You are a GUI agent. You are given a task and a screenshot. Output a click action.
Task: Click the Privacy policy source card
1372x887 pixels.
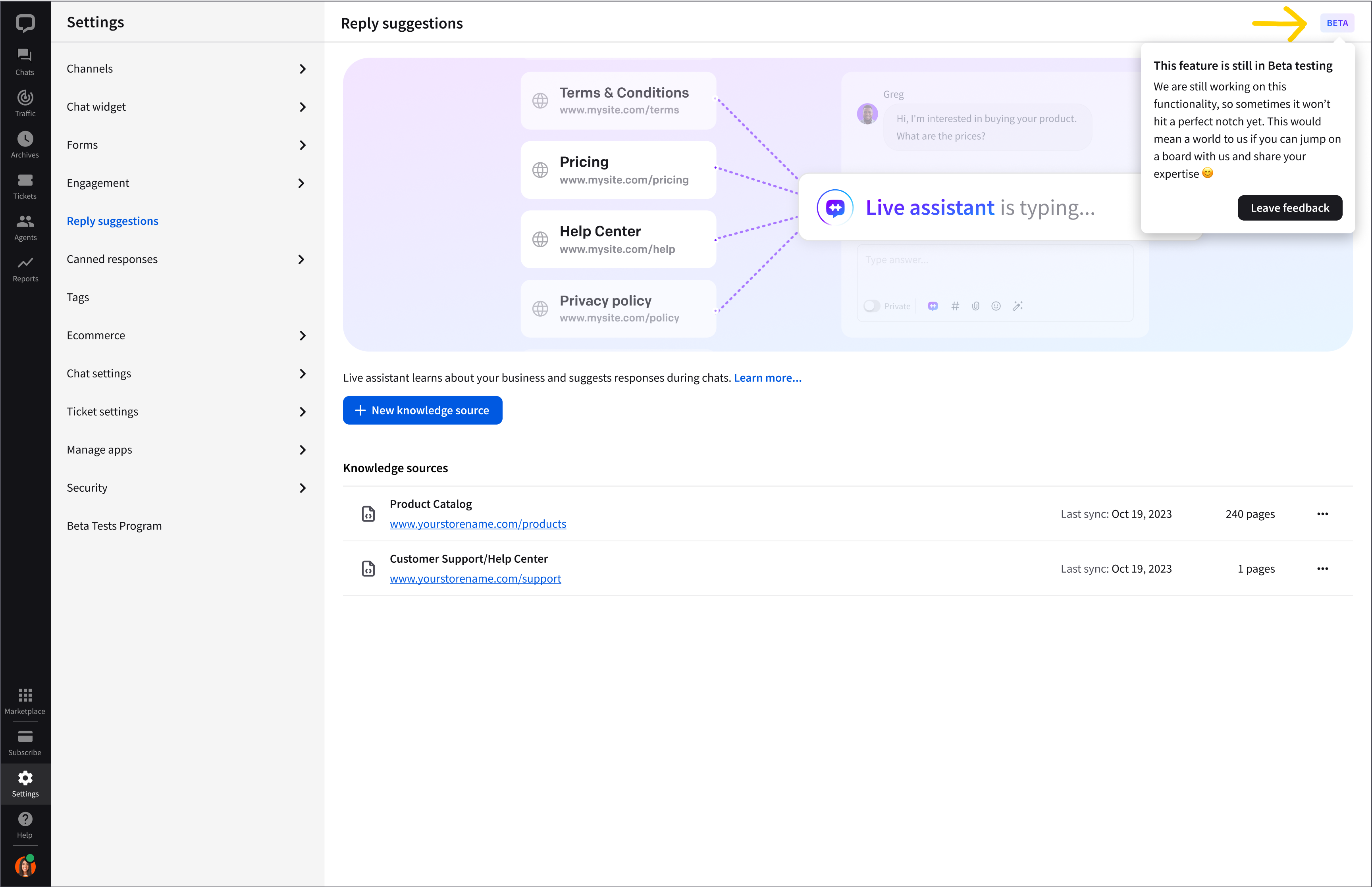pyautogui.click(x=618, y=309)
